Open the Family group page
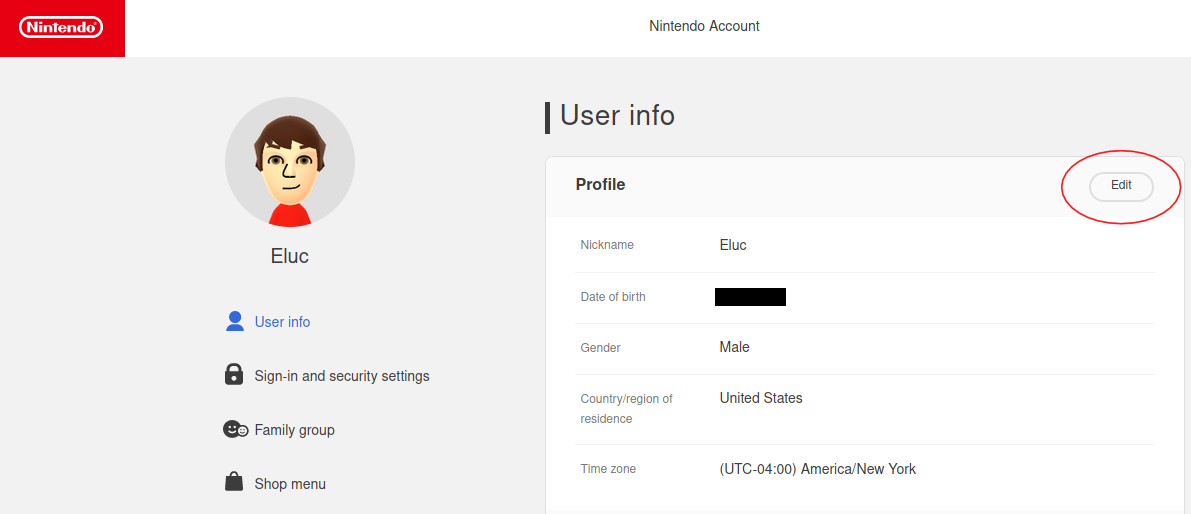The image size is (1191, 514). point(294,430)
